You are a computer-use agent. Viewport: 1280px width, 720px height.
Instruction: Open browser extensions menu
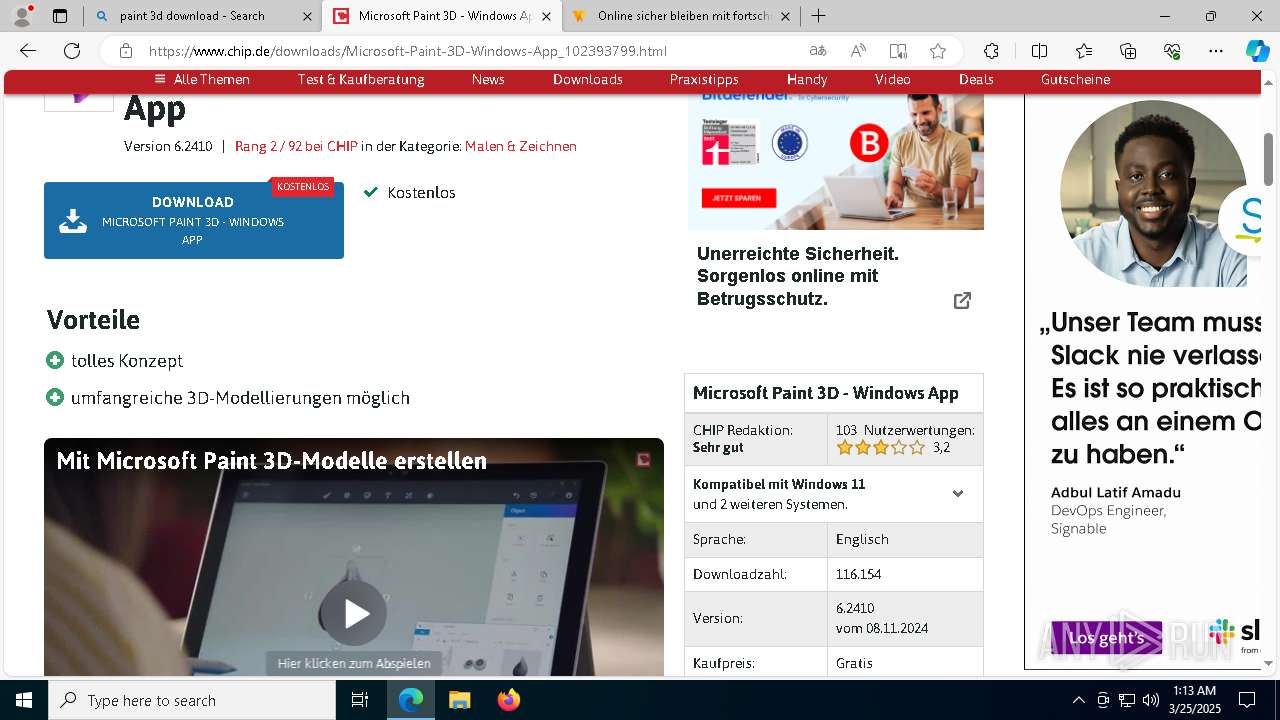coord(991,51)
